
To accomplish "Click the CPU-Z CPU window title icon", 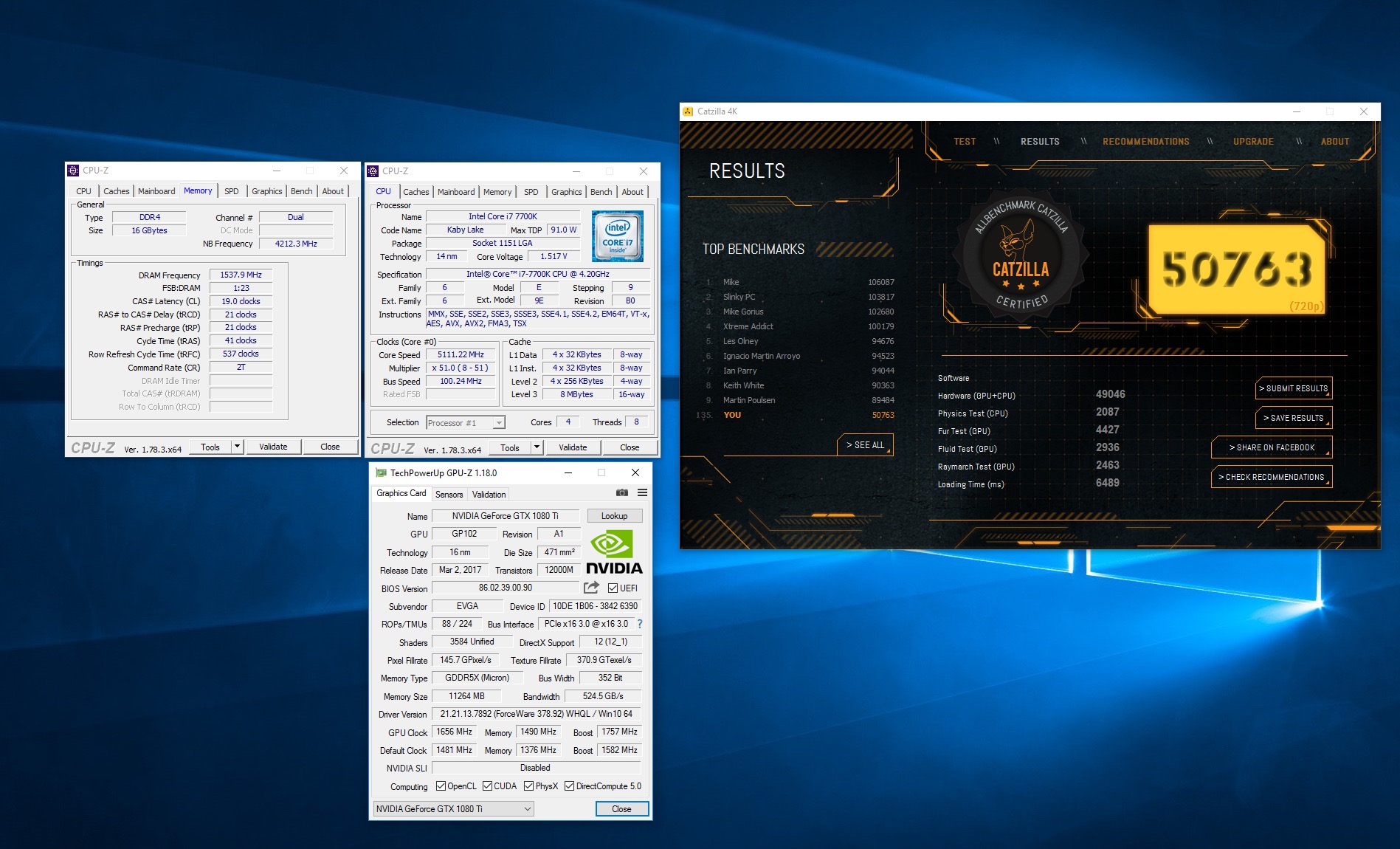I will point(373,171).
